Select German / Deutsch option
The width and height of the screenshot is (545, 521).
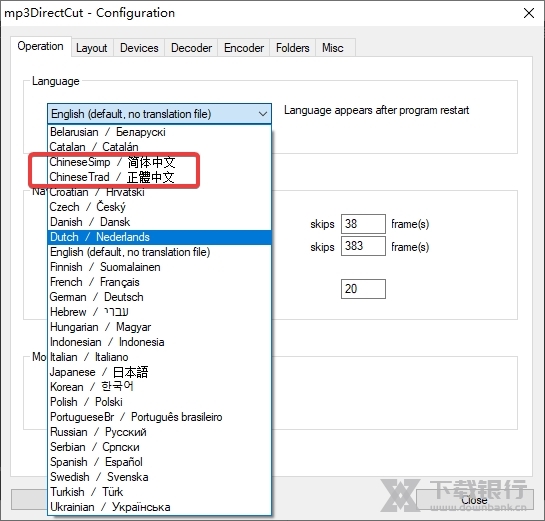(x=159, y=297)
